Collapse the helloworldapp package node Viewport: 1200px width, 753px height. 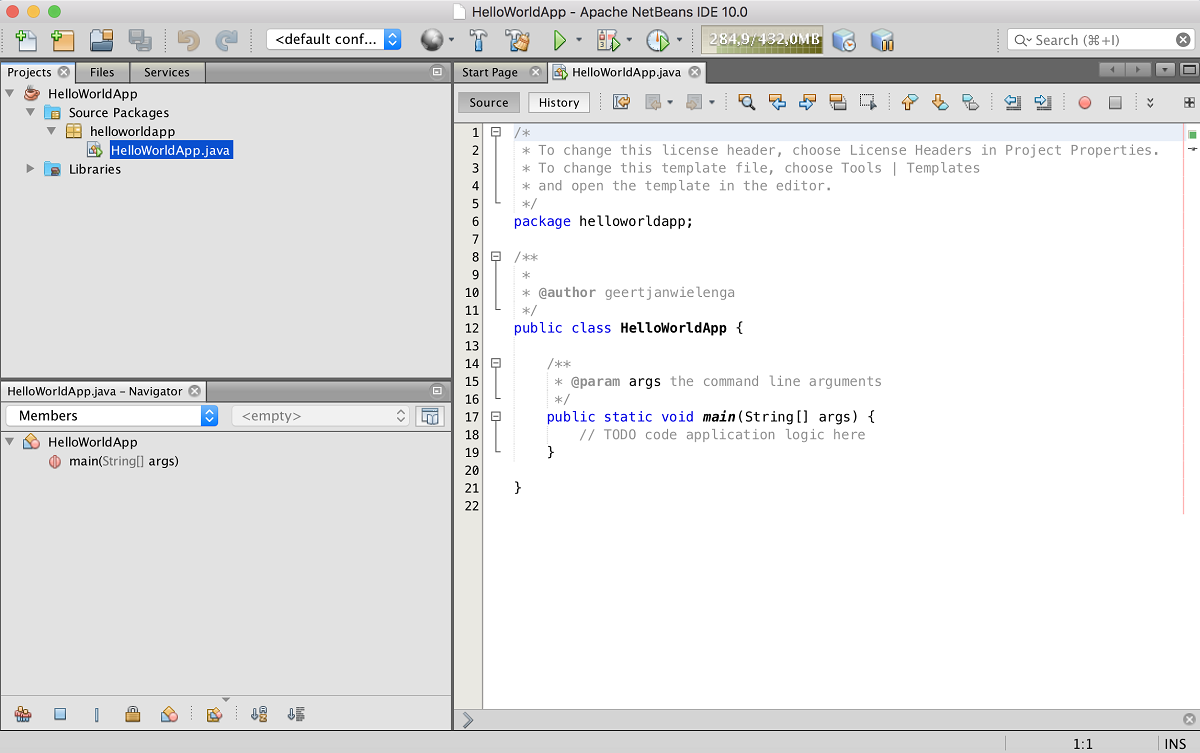pyautogui.click(x=52, y=131)
